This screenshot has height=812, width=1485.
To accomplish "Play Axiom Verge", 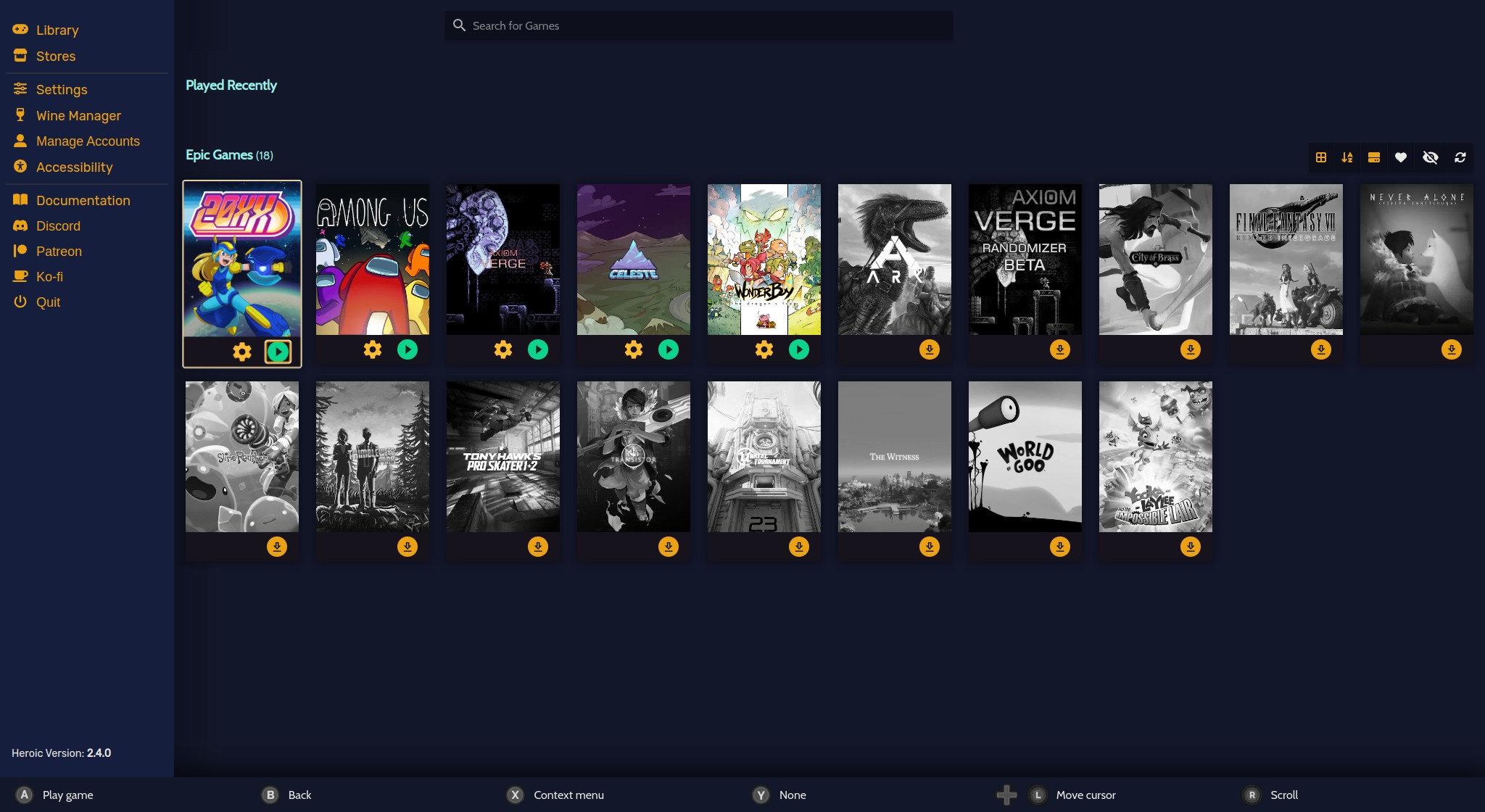I will tap(538, 349).
